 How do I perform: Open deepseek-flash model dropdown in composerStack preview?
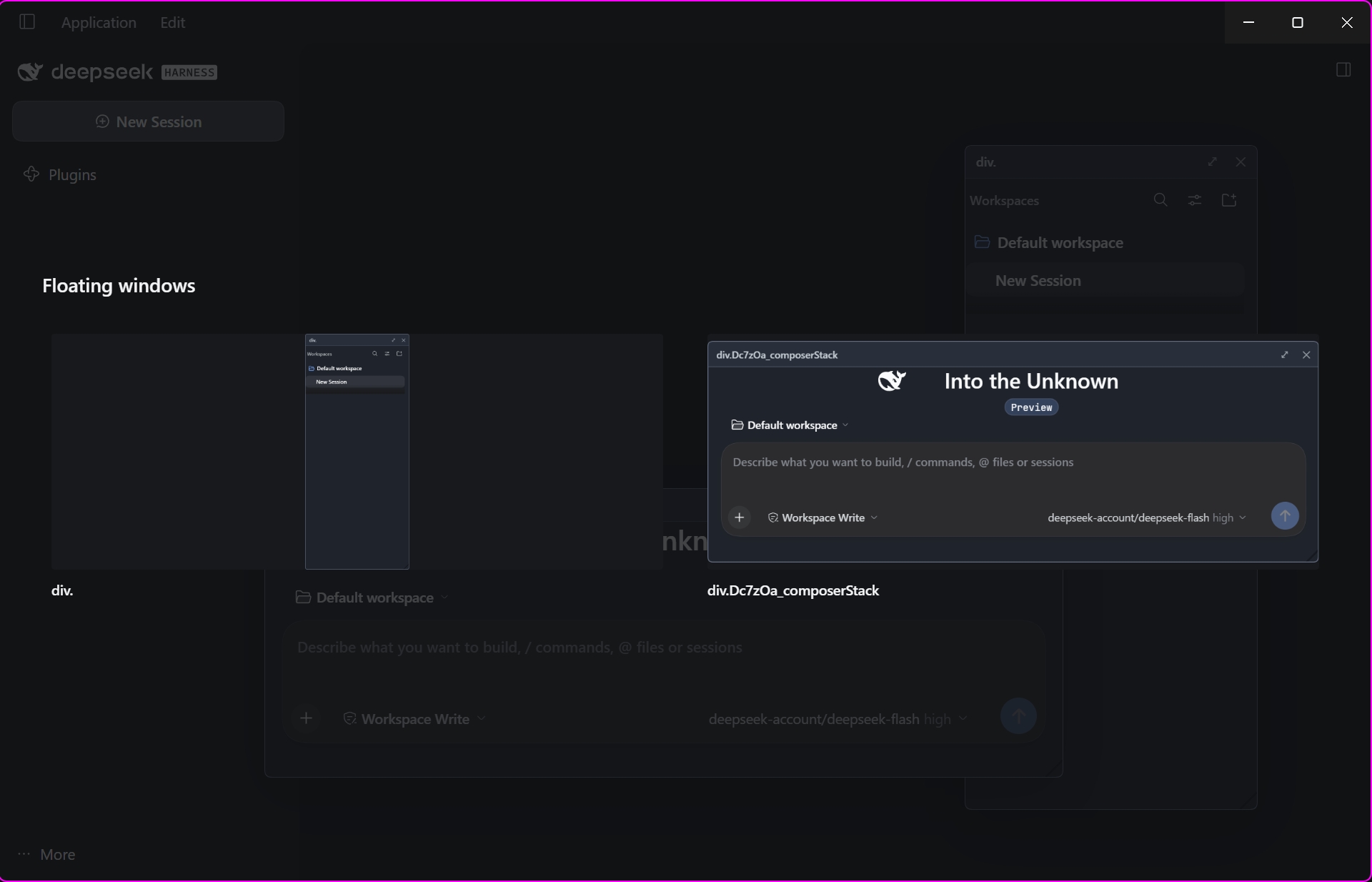pos(1147,517)
